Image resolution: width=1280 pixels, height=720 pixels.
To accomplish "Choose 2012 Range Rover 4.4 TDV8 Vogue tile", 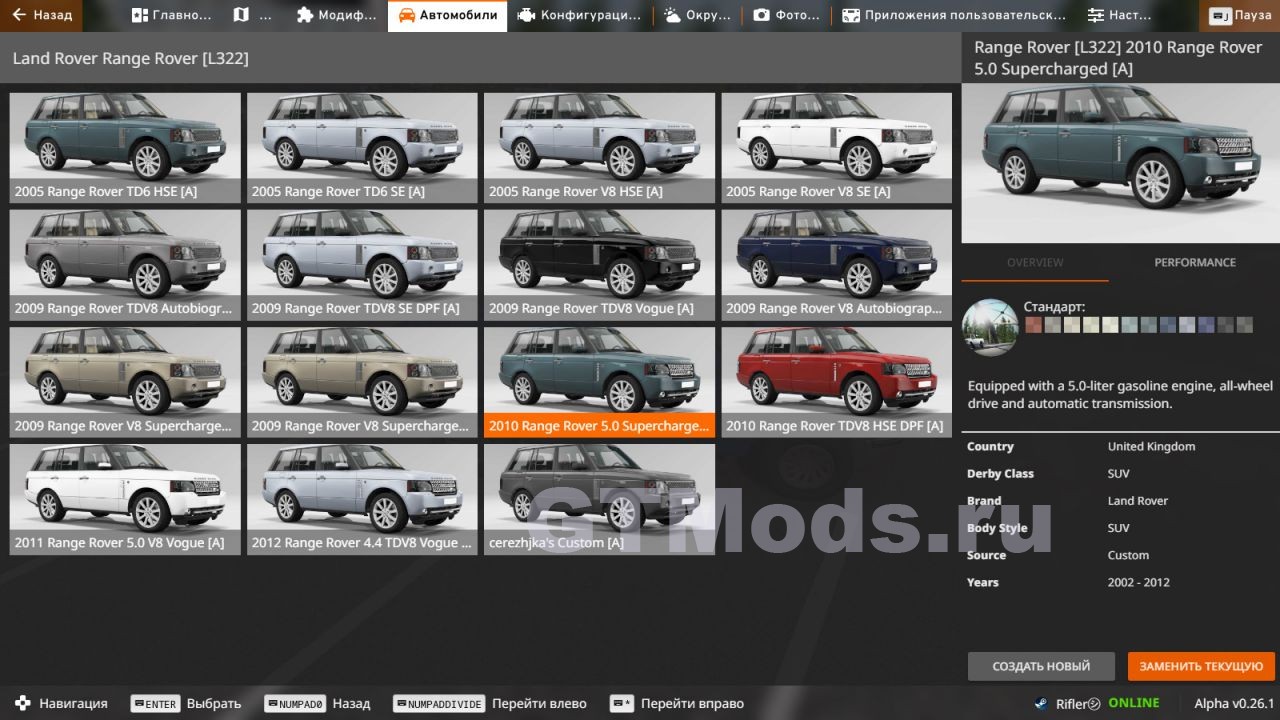I will [362, 499].
